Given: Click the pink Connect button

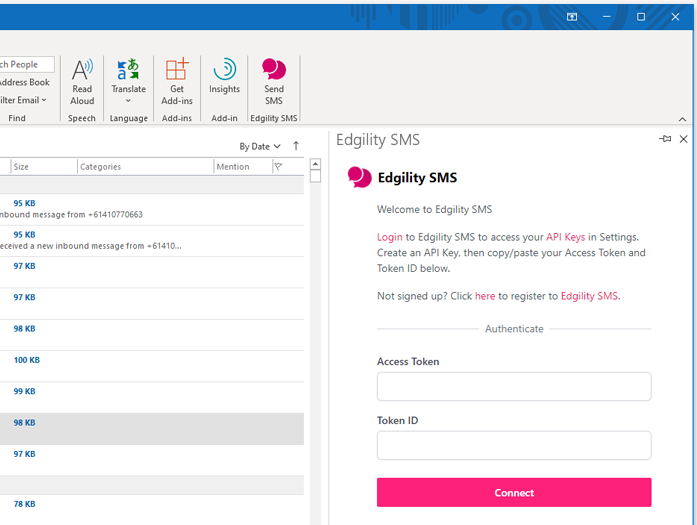Looking at the screenshot, I should click(x=514, y=492).
